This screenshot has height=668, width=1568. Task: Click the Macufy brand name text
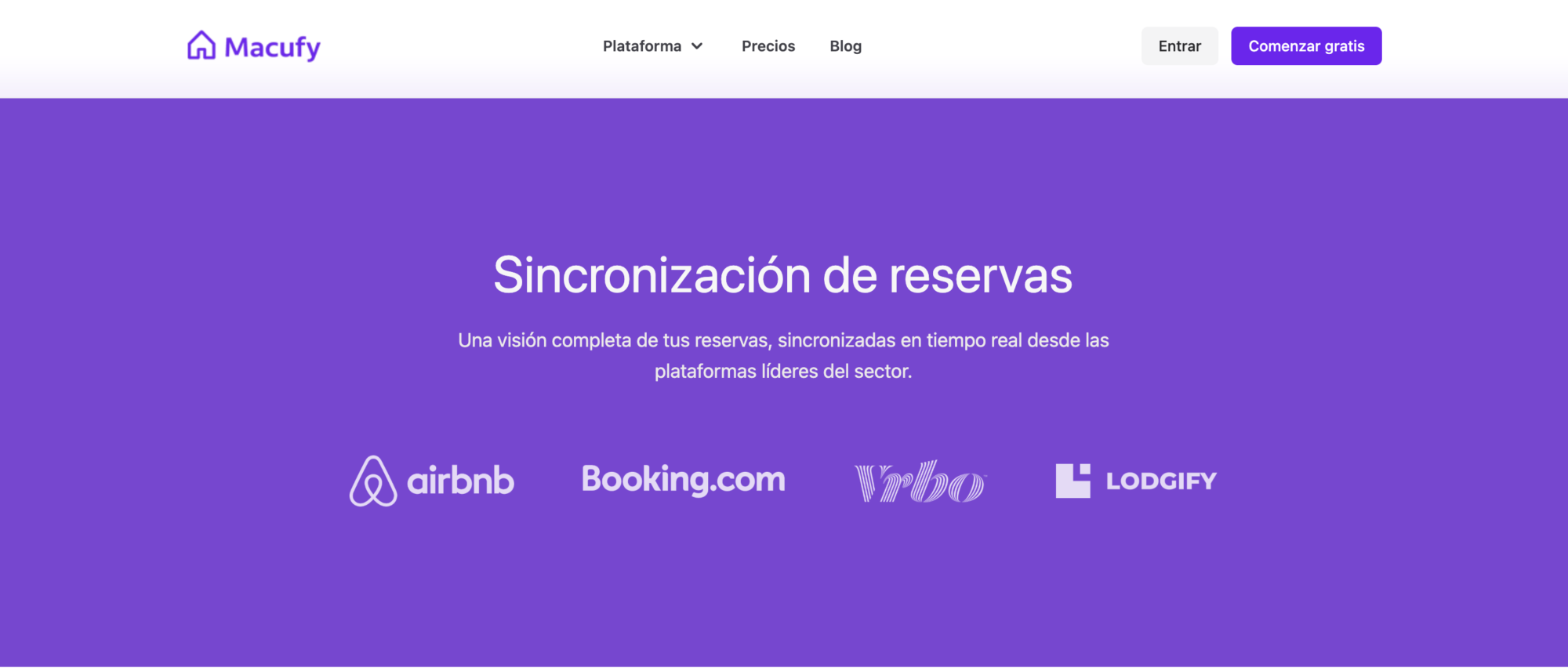click(273, 48)
